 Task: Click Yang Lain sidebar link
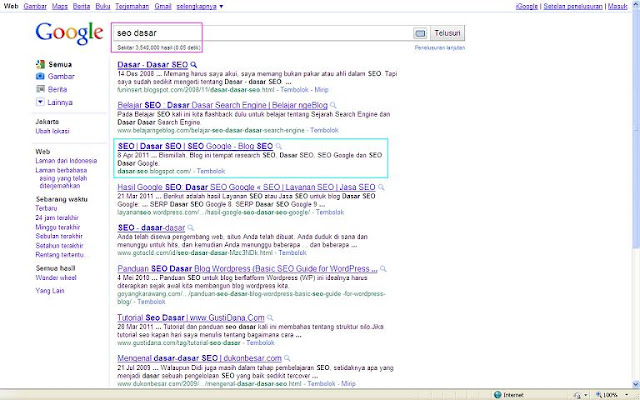pyautogui.click(x=50, y=291)
